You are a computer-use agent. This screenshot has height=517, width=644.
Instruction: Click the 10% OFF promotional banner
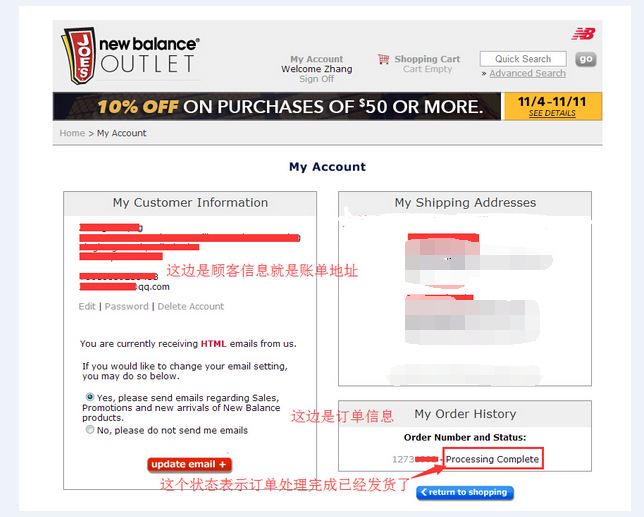point(277,106)
